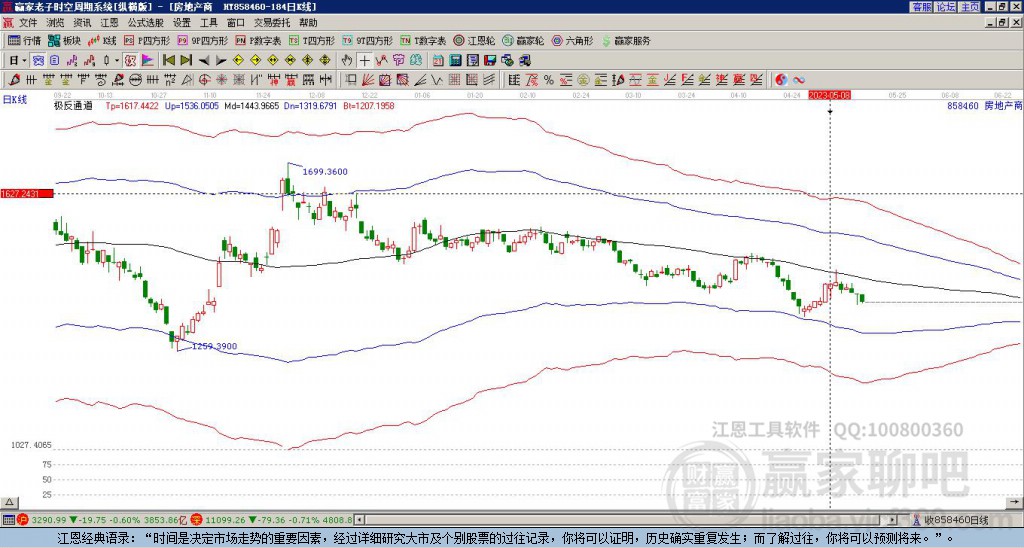Click the black right-pointing arrow icon
This screenshot has width=1024, height=548.
pyautogui.click(x=221, y=61)
